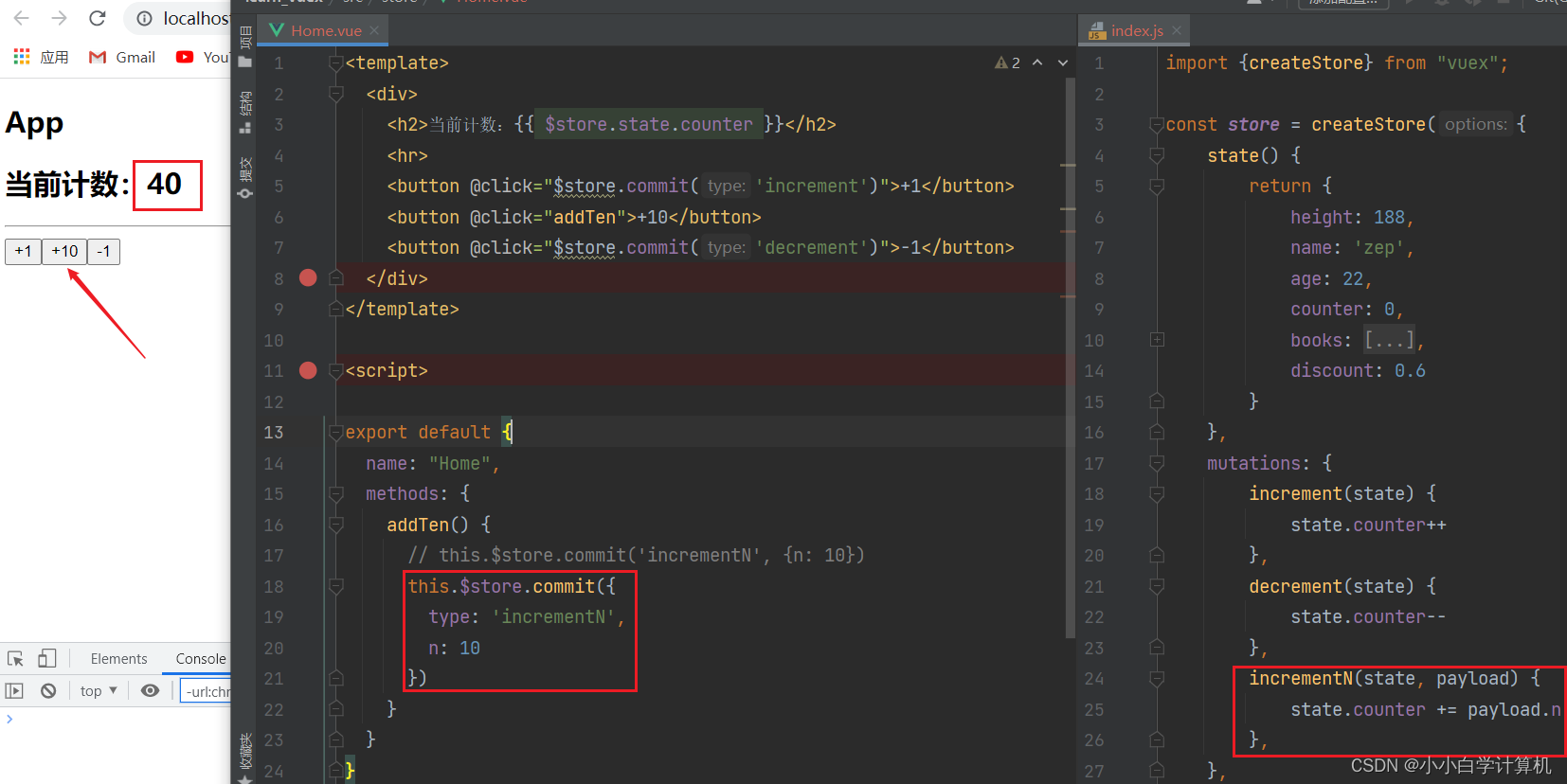The width and height of the screenshot is (1567, 784).
Task: Click the commented commit line 17
Action: coord(636,556)
